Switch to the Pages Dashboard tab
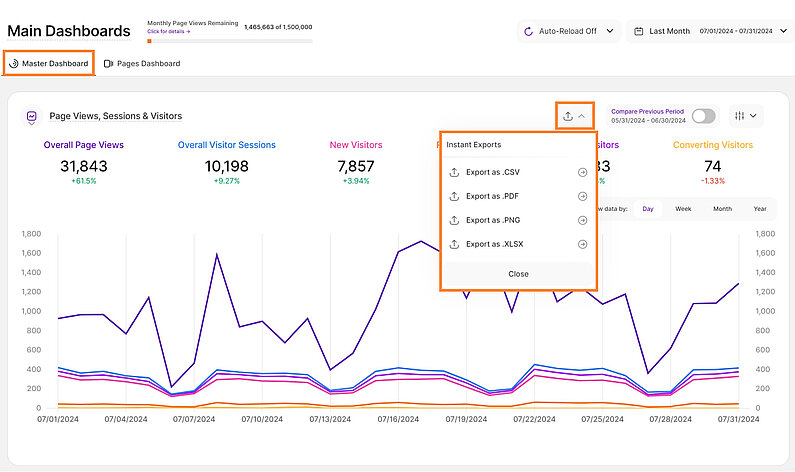 [142, 64]
